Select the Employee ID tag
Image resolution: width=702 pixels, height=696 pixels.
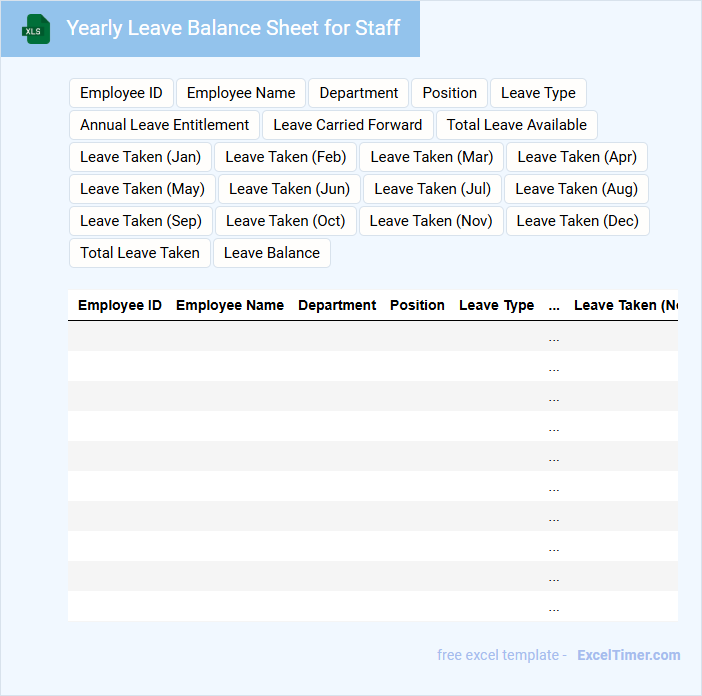(121, 93)
